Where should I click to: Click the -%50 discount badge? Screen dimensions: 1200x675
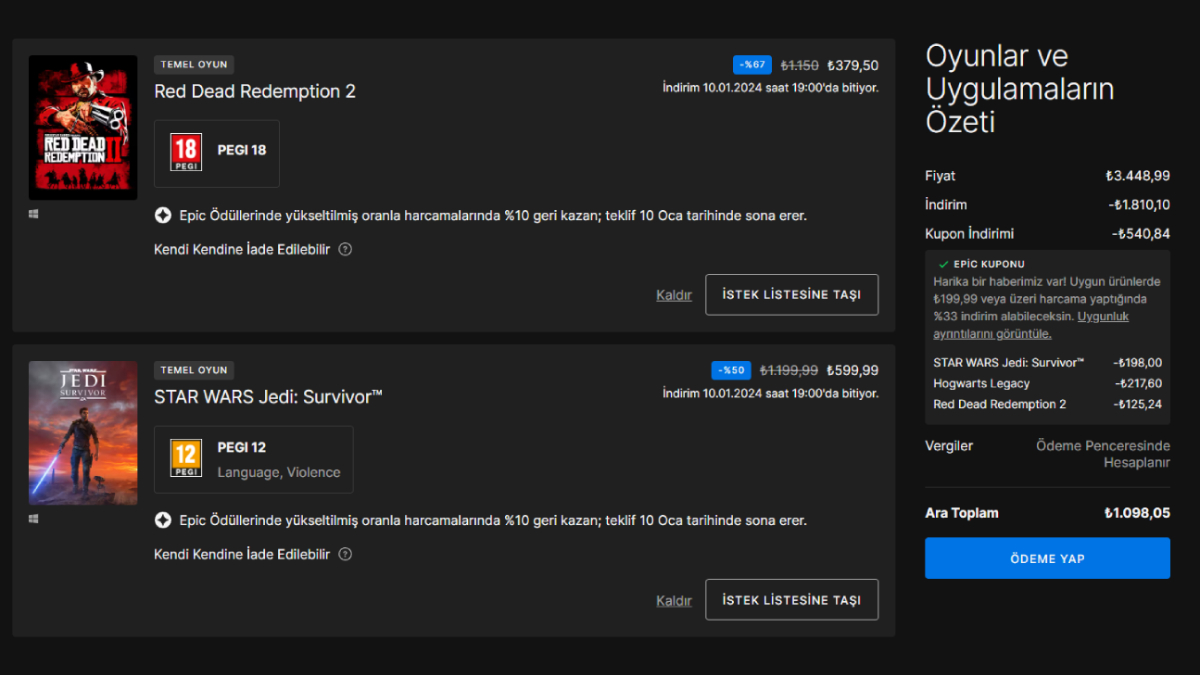click(731, 370)
